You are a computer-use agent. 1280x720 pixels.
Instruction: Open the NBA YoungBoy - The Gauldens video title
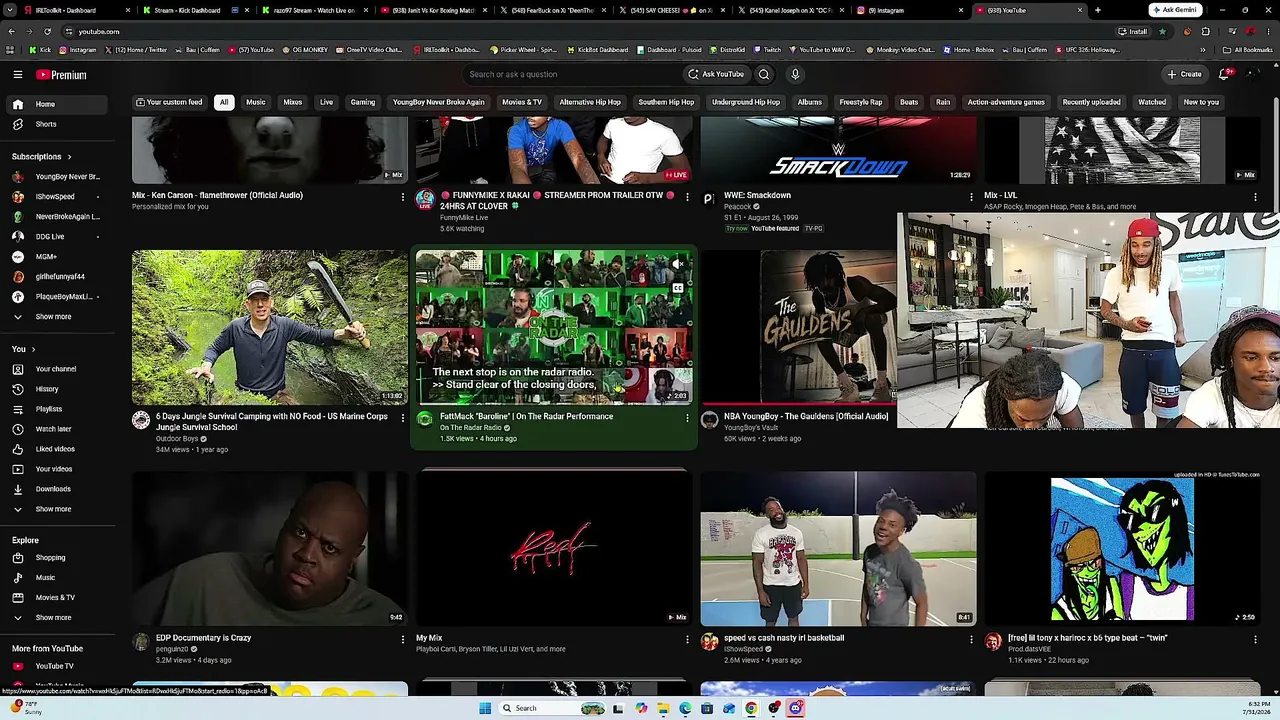806,416
